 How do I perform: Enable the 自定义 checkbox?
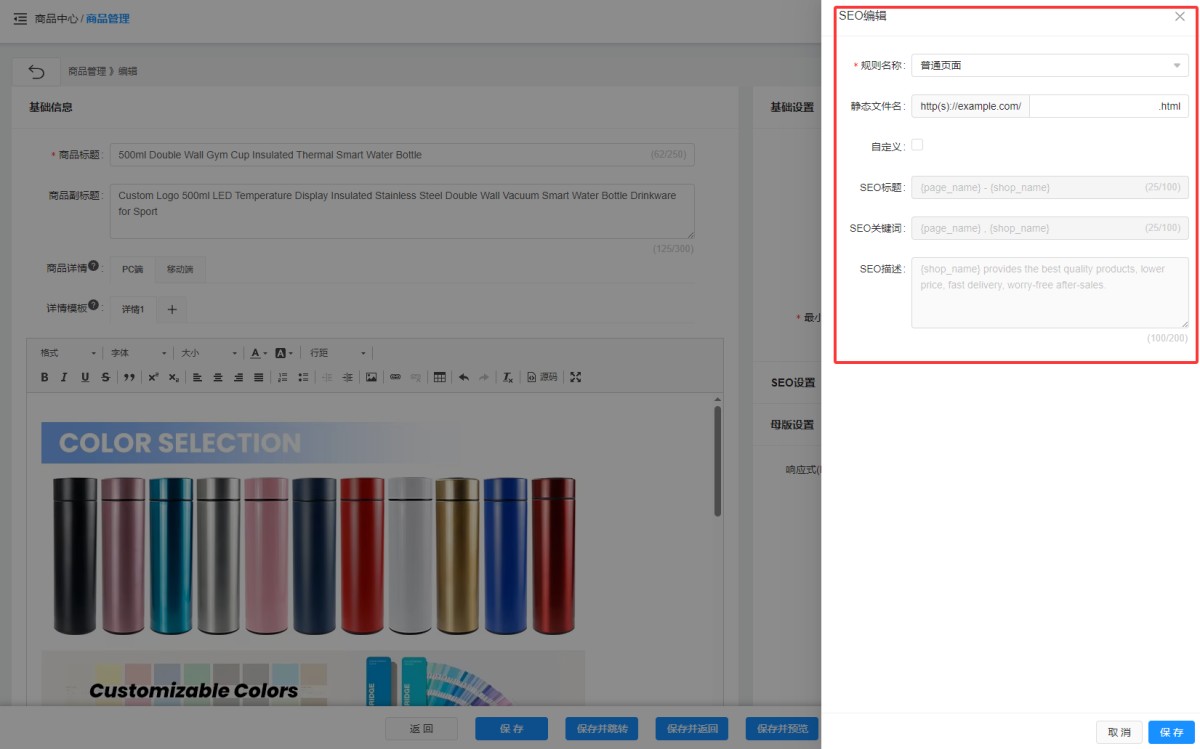coord(917,145)
